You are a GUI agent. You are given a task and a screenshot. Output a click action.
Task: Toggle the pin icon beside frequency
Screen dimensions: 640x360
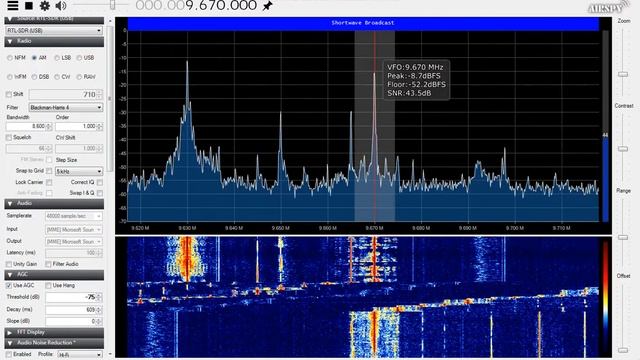tap(267, 6)
